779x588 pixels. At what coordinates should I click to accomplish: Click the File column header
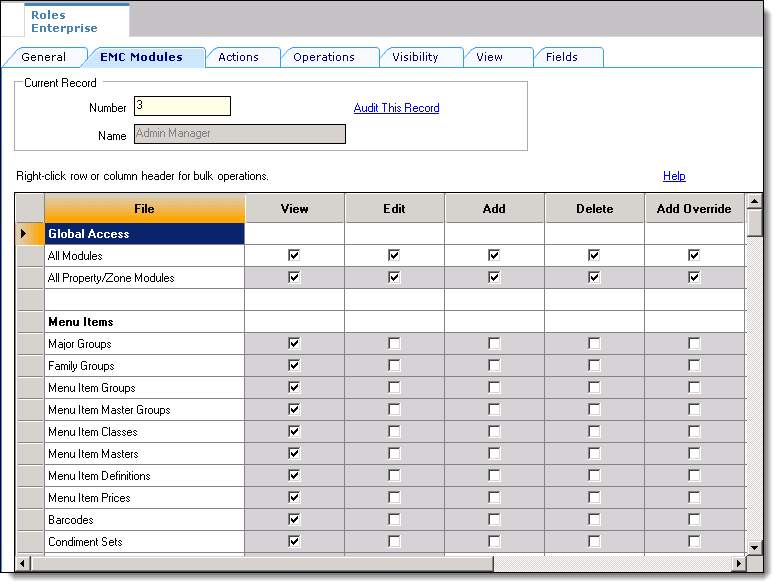tap(144, 209)
